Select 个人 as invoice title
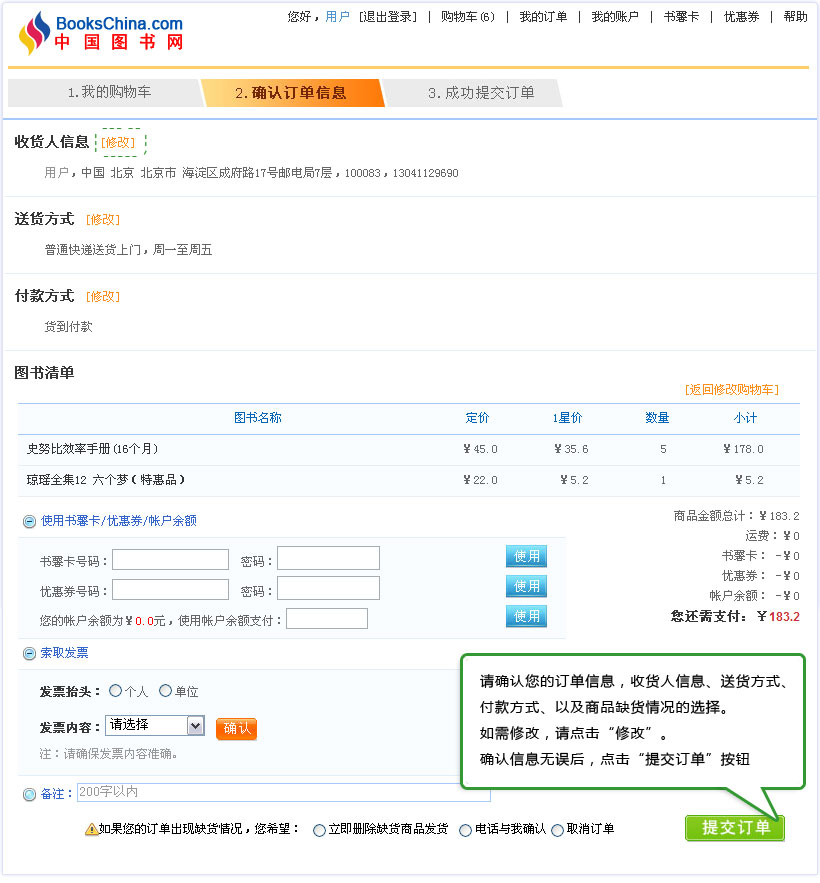Viewport: 820px width, 883px height. [116, 690]
